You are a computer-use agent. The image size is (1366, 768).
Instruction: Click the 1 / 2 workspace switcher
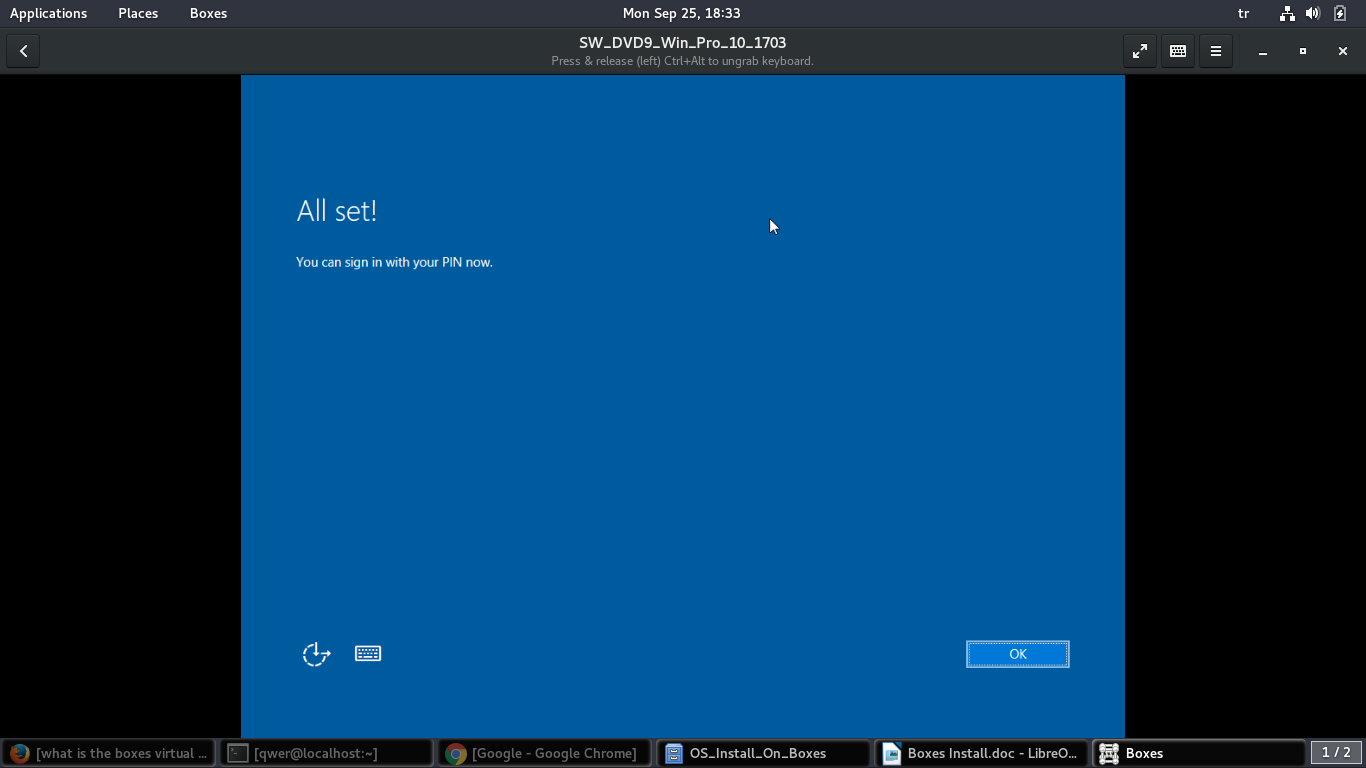pos(1336,752)
